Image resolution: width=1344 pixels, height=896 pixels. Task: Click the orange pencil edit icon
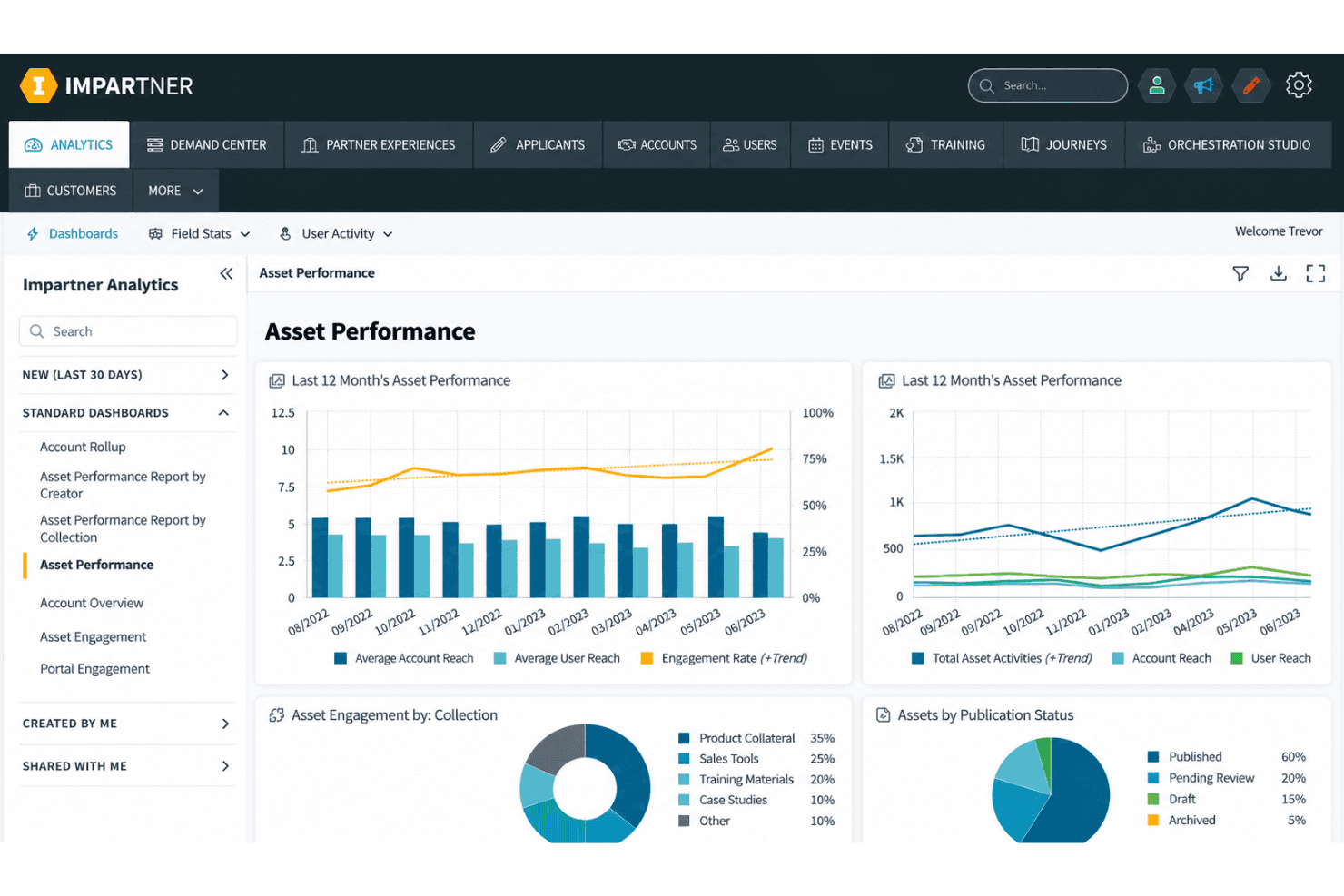tap(1250, 85)
